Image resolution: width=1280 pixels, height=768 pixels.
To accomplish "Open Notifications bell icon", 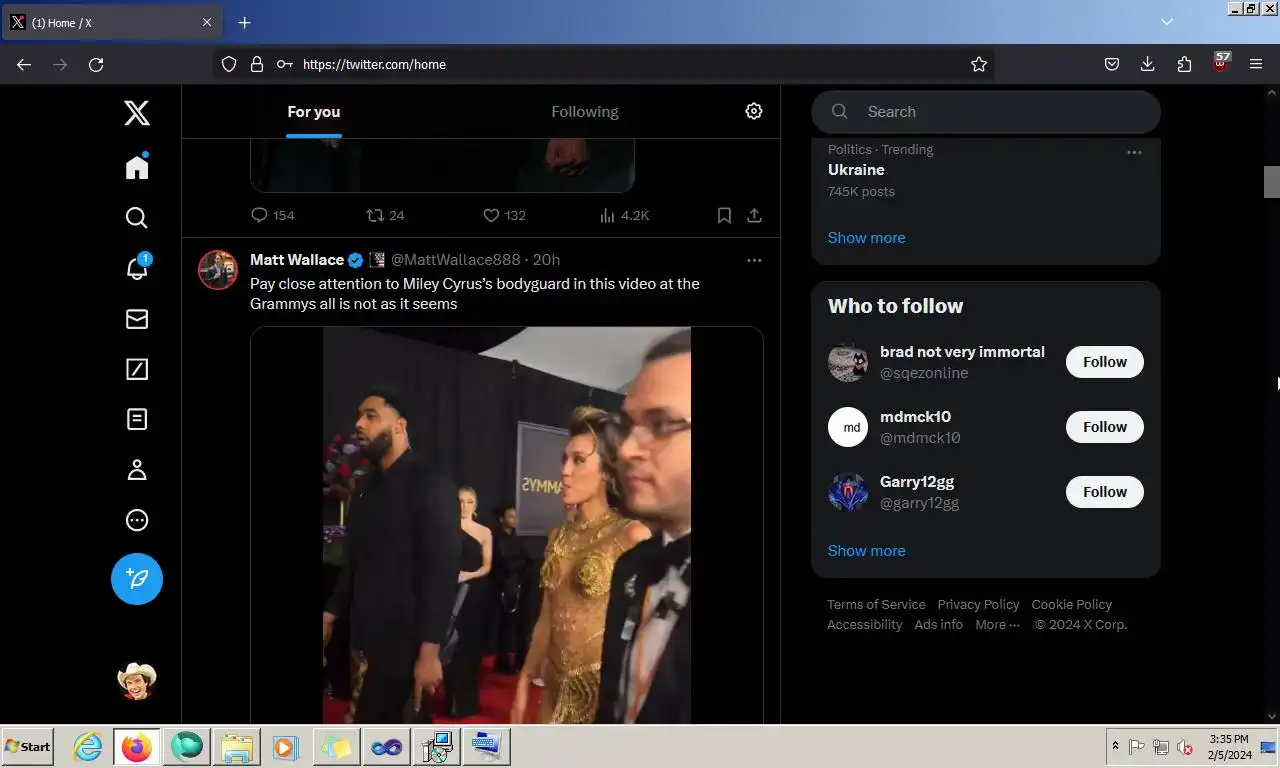I will click(x=137, y=267).
